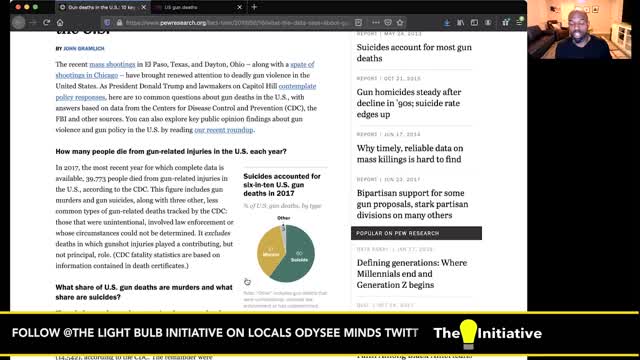This screenshot has height=360, width=640.
Task: Click the presenter webcam video thumbnail
Action: [x=579, y=29]
